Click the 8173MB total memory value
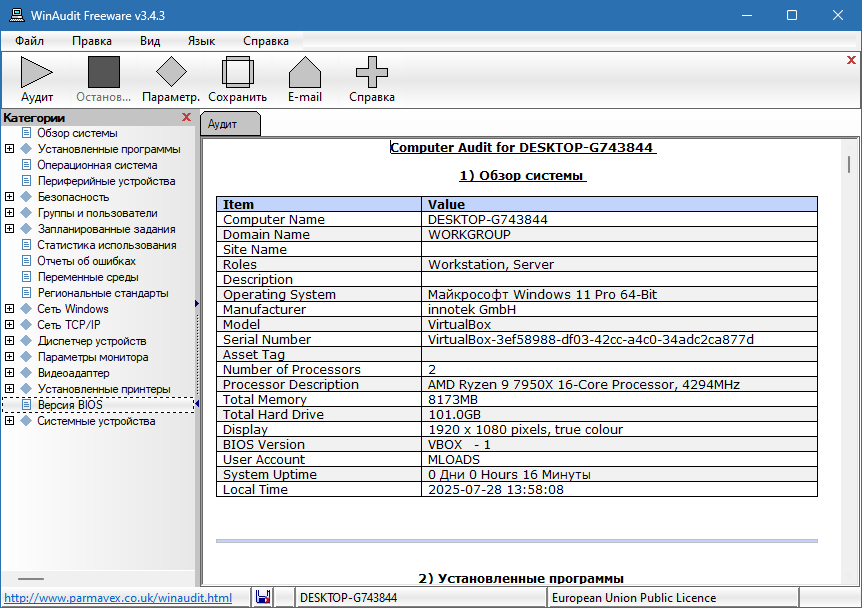Image resolution: width=862 pixels, height=608 pixels. [452, 399]
